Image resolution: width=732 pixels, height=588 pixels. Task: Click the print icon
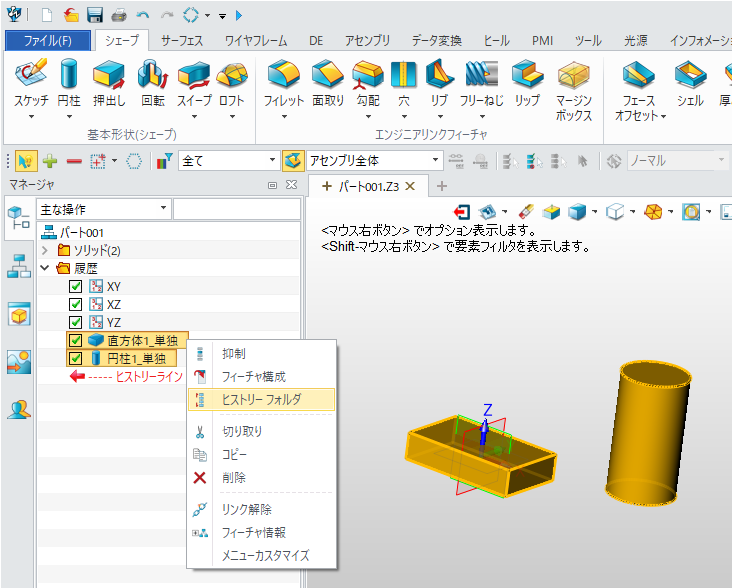click(x=119, y=15)
